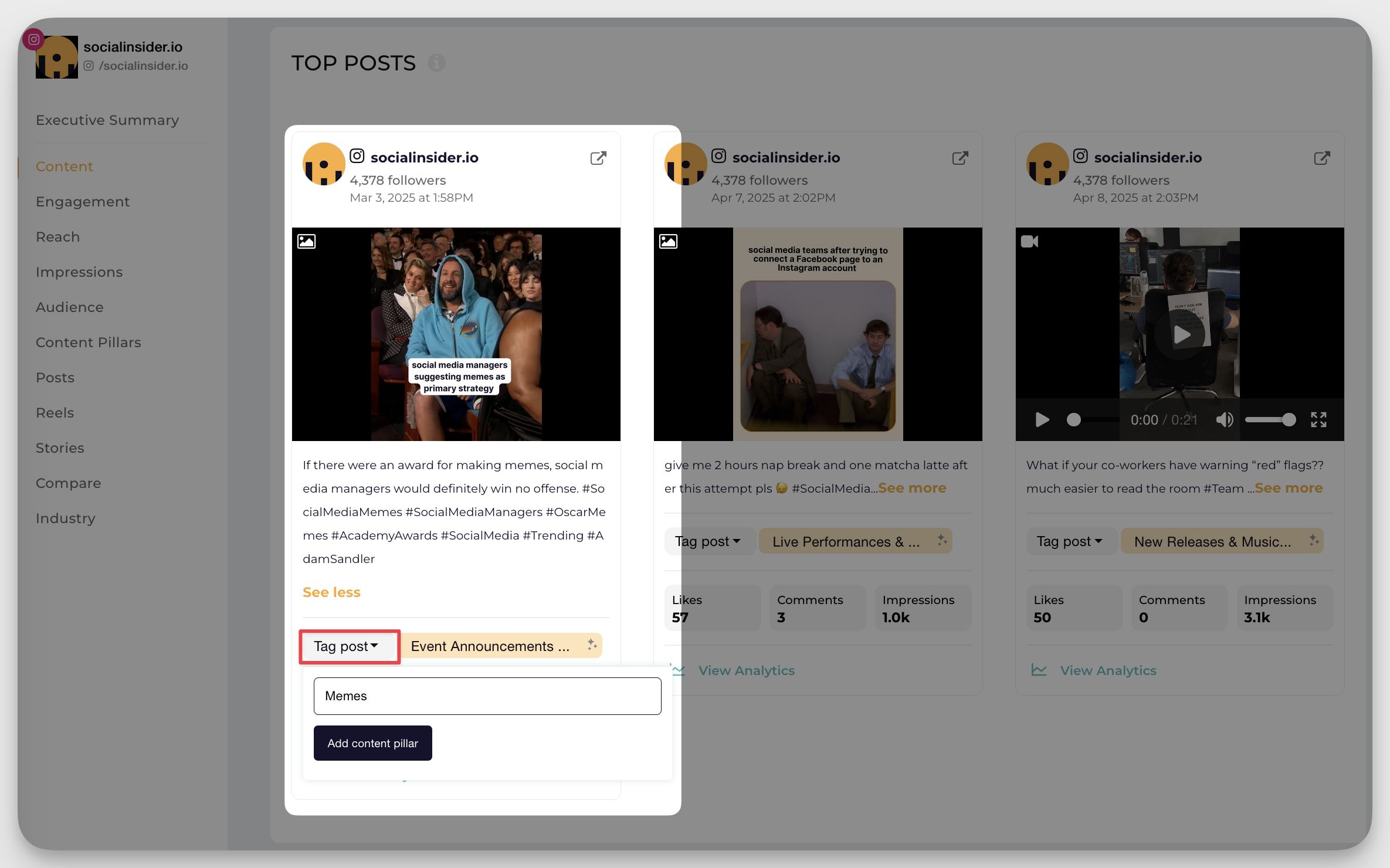Enter fullscreen on the Apr 8 video
1390x868 pixels.
(x=1318, y=420)
